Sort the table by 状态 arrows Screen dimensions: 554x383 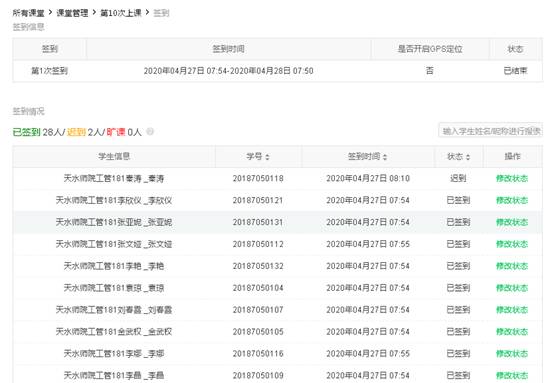tap(468, 157)
